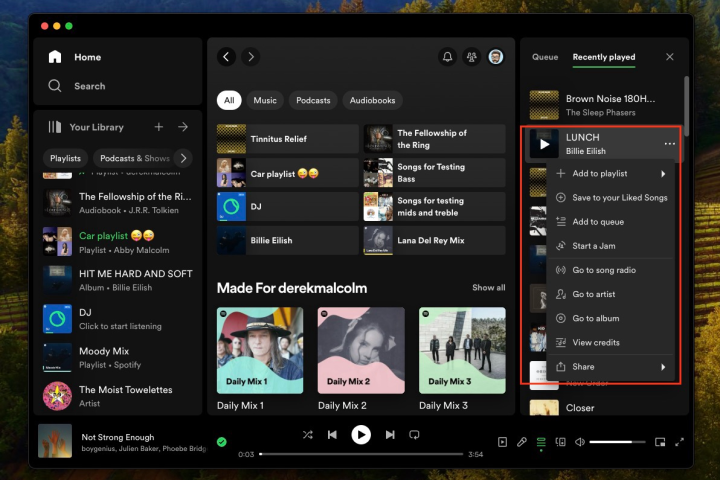720x480 pixels.
Task: Expand the Add to playlist submenu
Action: [611, 174]
